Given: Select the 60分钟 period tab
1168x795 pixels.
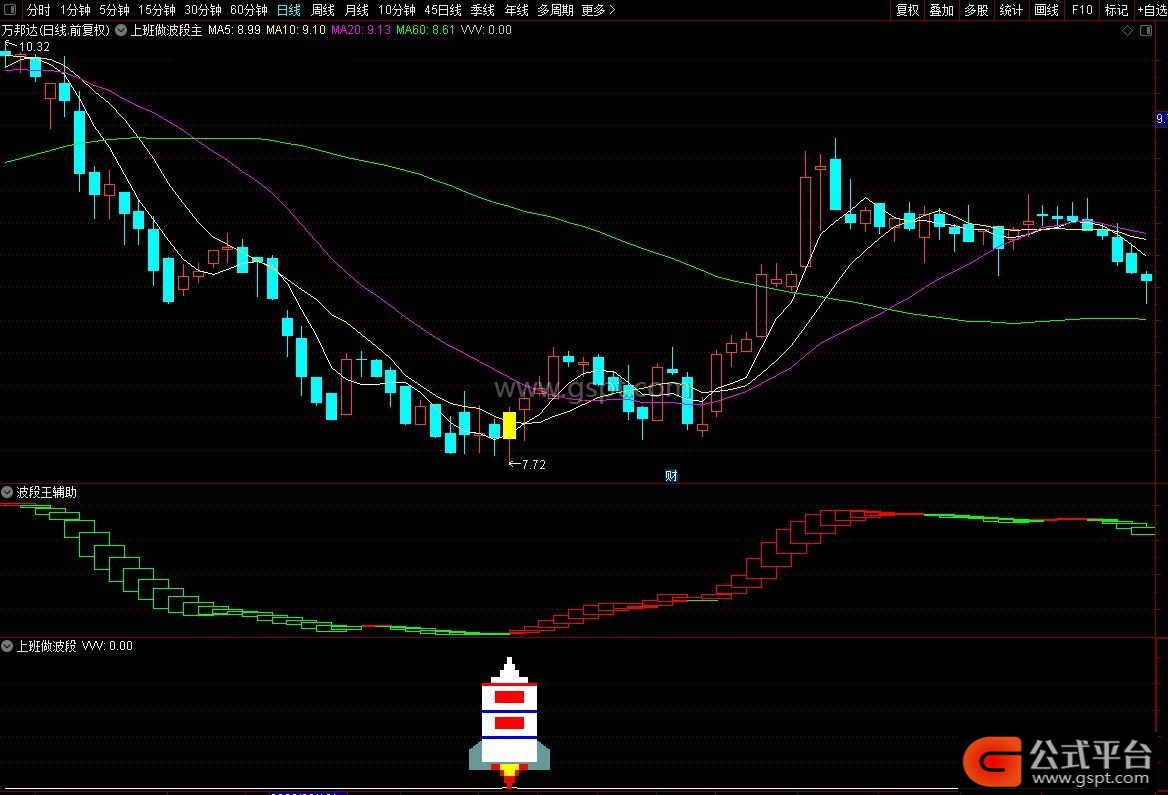Looking at the screenshot, I should pyautogui.click(x=249, y=10).
